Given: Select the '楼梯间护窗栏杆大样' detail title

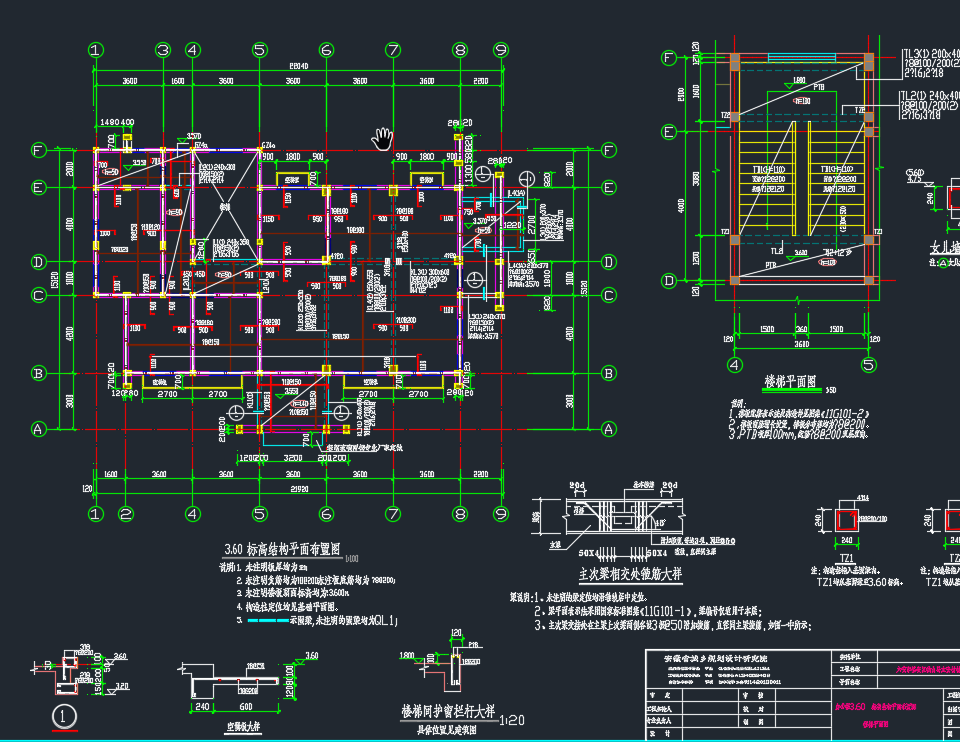Looking at the screenshot, I should tap(448, 711).
